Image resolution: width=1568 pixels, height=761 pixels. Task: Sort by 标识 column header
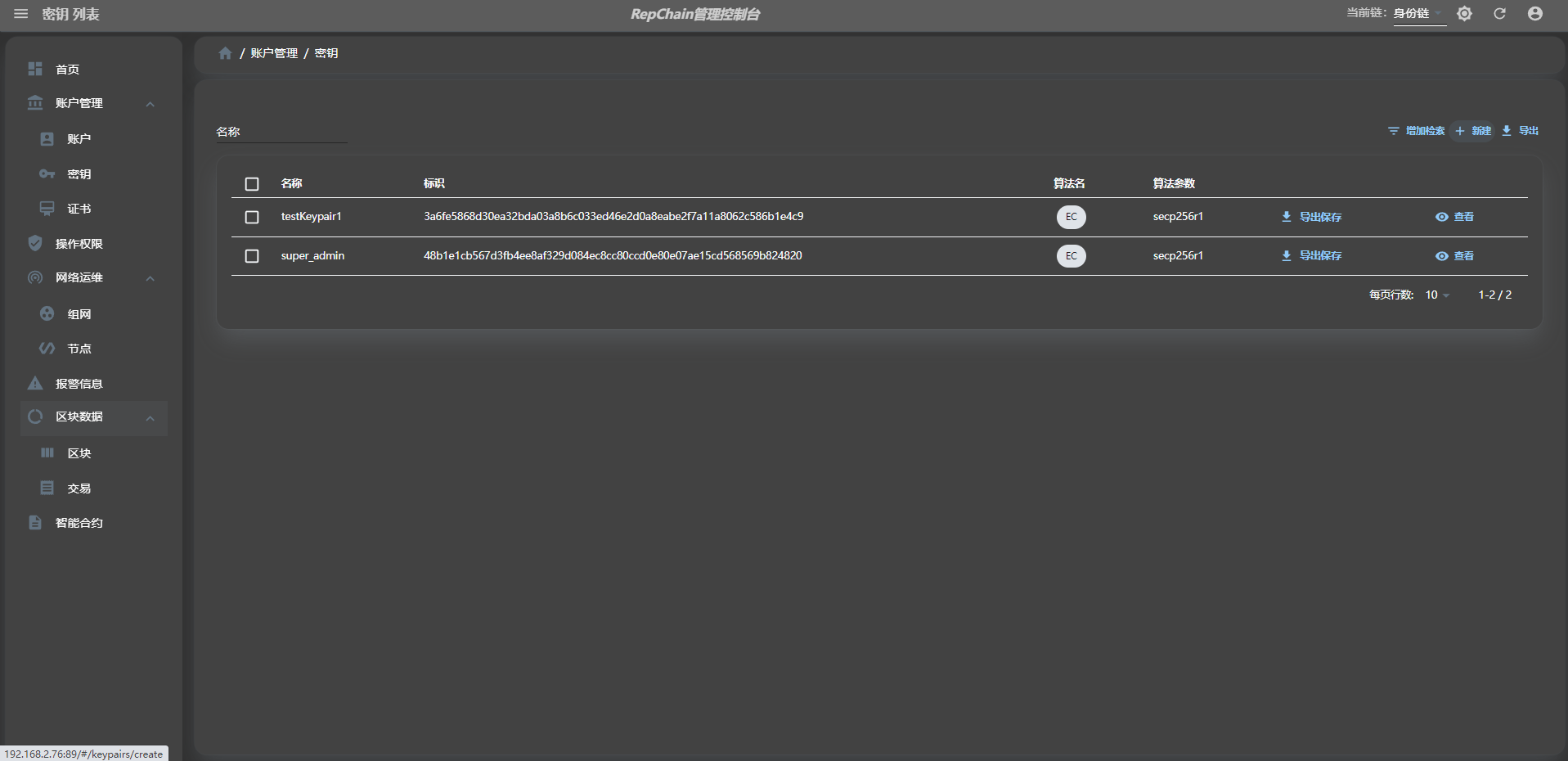(x=434, y=183)
